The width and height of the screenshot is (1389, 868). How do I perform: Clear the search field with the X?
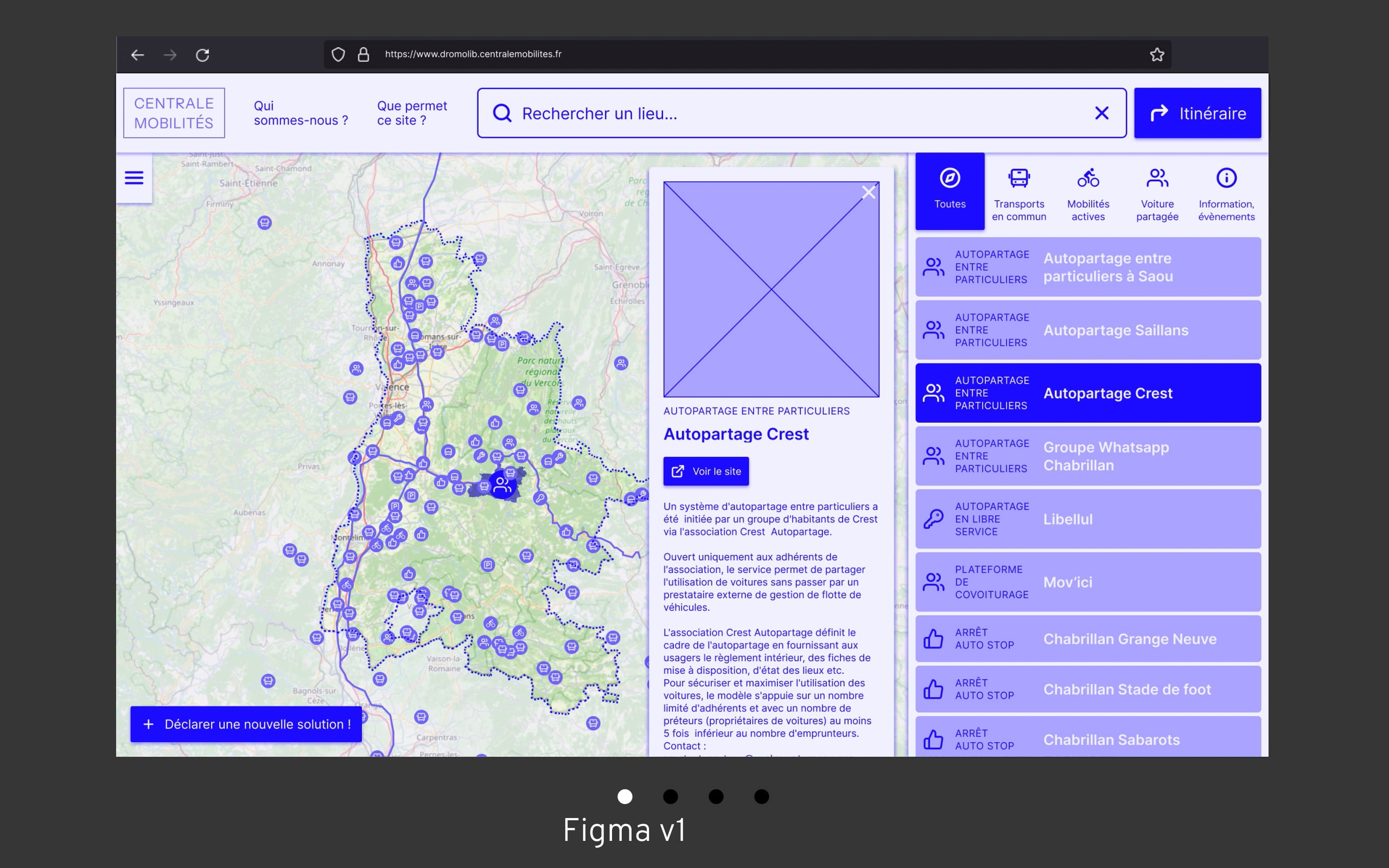click(x=1101, y=113)
